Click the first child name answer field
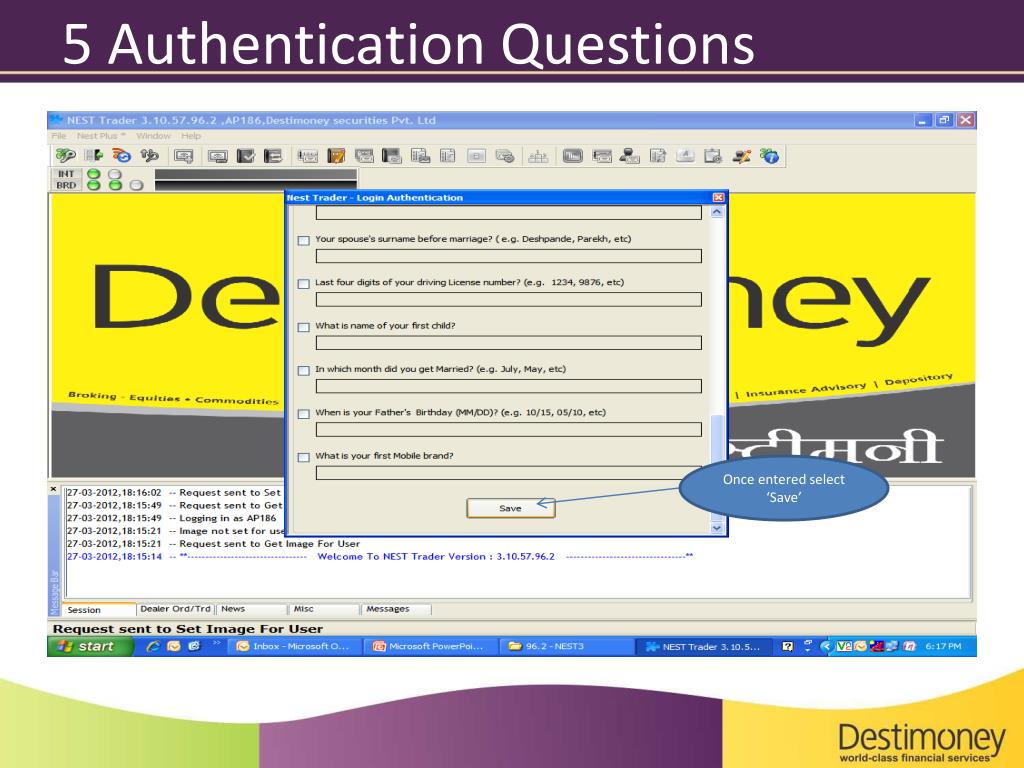The image size is (1024, 768). (509, 343)
